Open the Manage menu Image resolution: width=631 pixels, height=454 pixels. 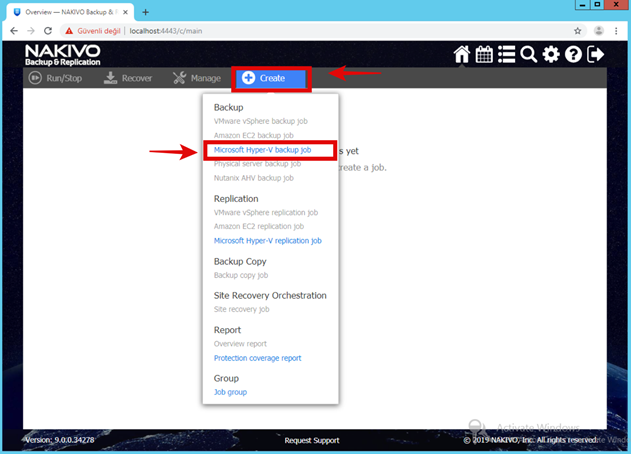(197, 78)
